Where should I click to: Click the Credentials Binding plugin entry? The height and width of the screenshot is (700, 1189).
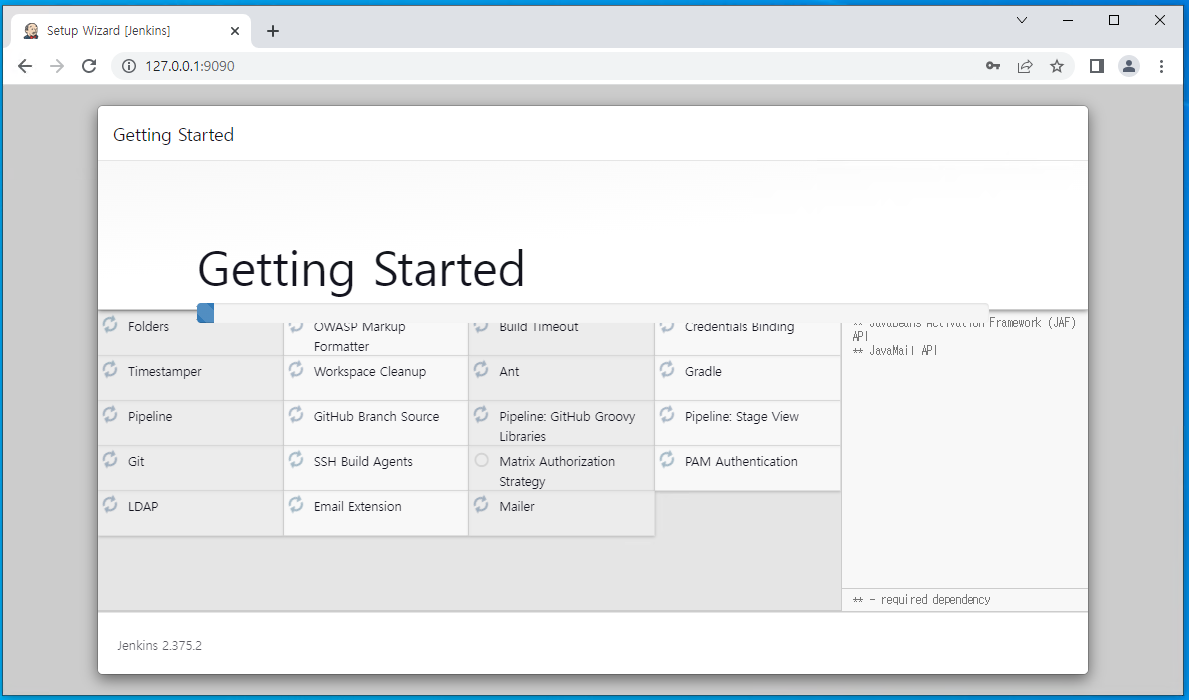pyautogui.click(x=747, y=333)
